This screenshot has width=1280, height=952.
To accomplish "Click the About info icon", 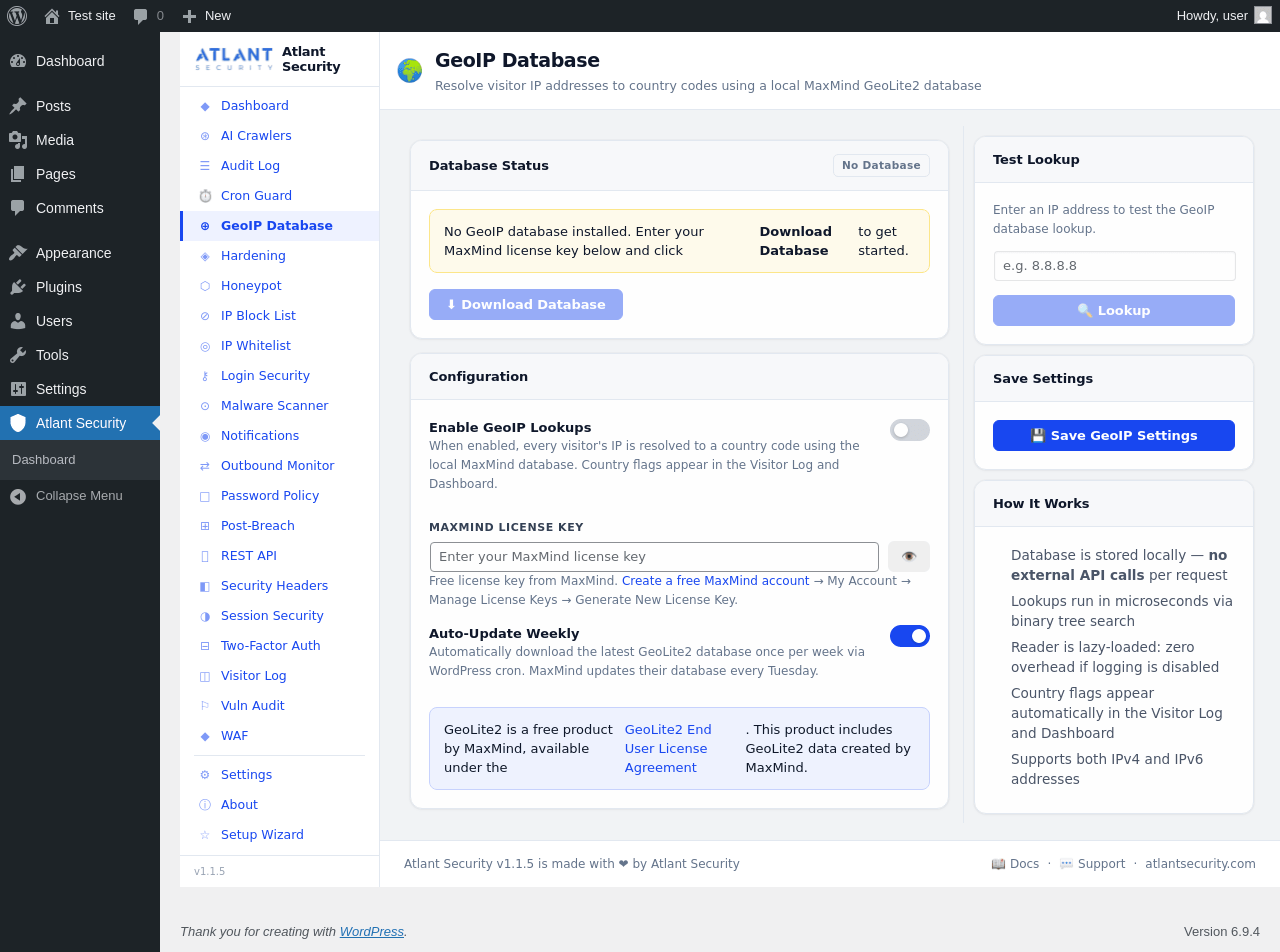I will (x=205, y=805).
